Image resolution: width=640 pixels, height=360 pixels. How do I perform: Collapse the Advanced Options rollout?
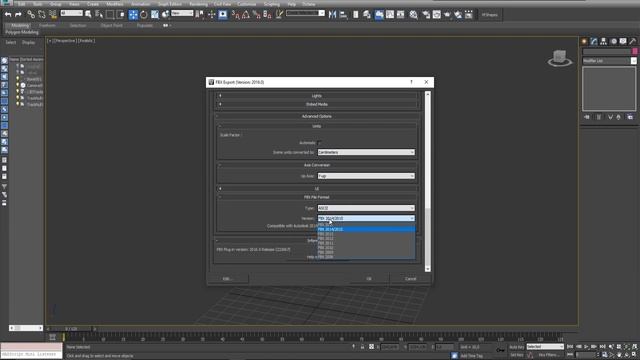[317, 116]
